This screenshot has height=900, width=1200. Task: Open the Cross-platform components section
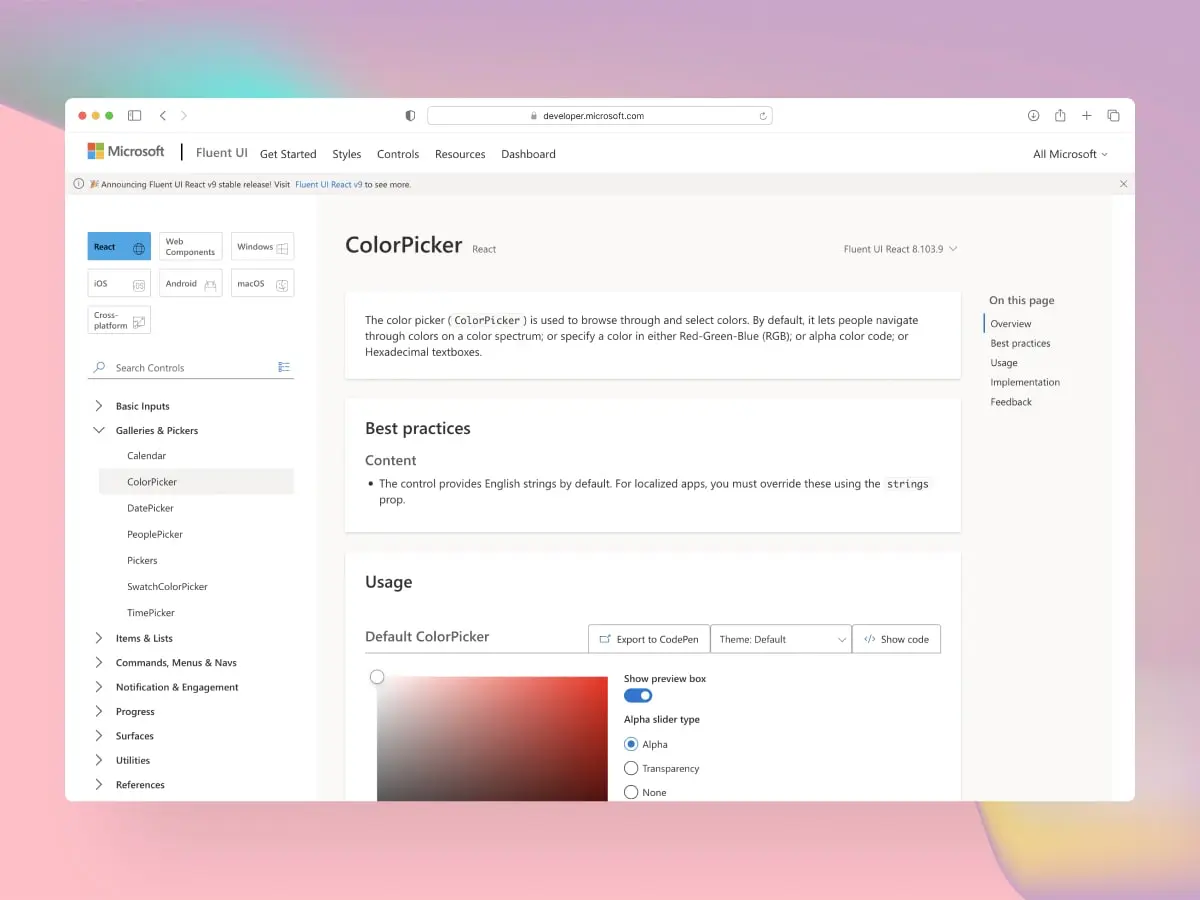pyautogui.click(x=118, y=319)
